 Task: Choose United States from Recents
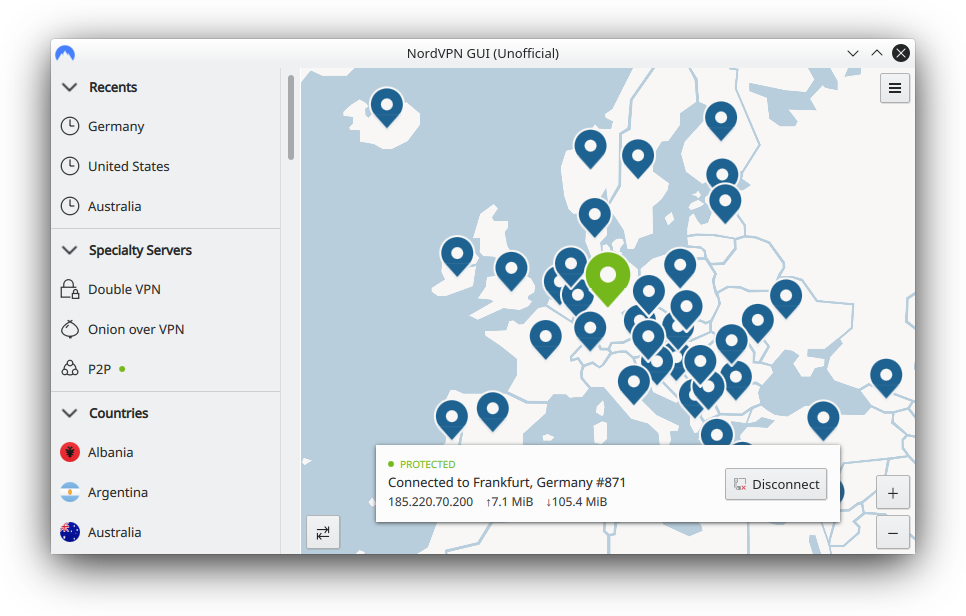[128, 167]
